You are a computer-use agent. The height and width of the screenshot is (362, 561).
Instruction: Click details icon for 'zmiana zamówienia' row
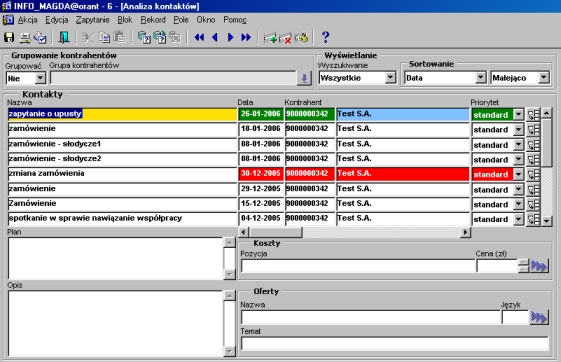coord(533,174)
